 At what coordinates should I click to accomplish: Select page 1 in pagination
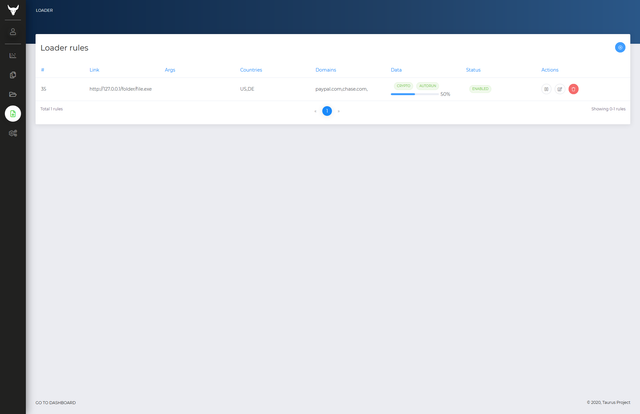[x=327, y=111]
